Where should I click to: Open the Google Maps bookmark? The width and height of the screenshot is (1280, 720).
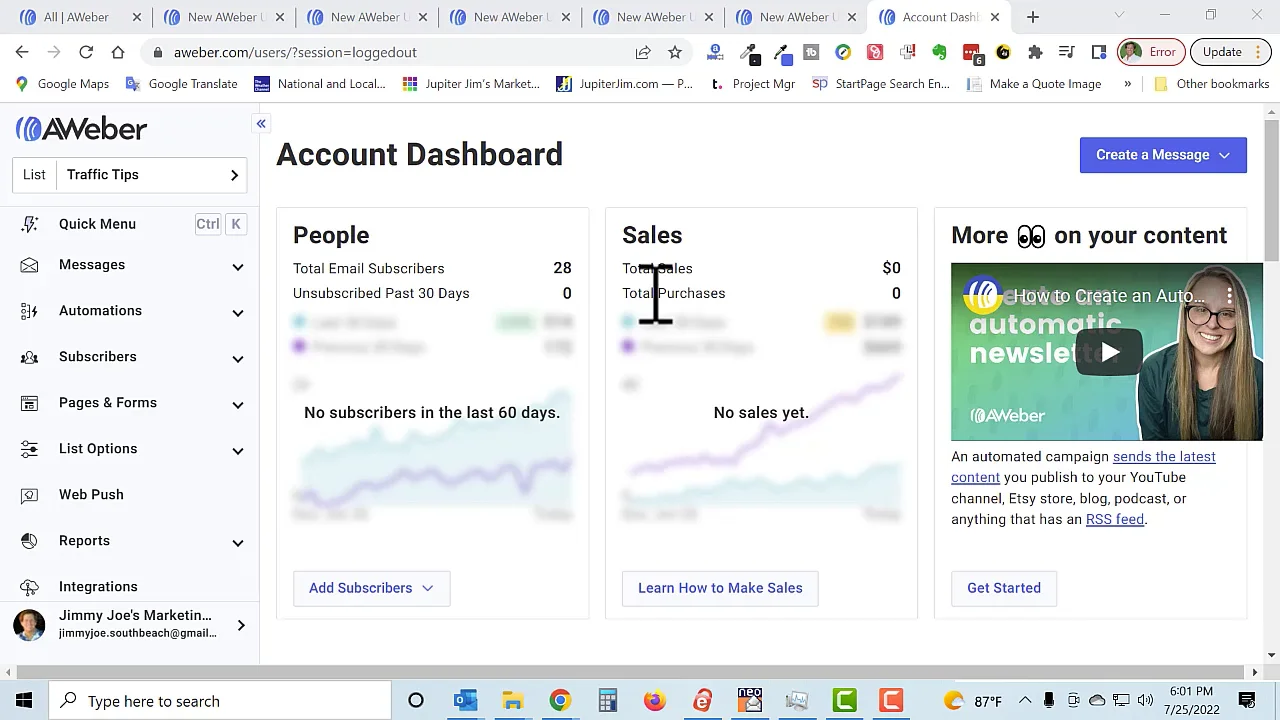click(61, 84)
